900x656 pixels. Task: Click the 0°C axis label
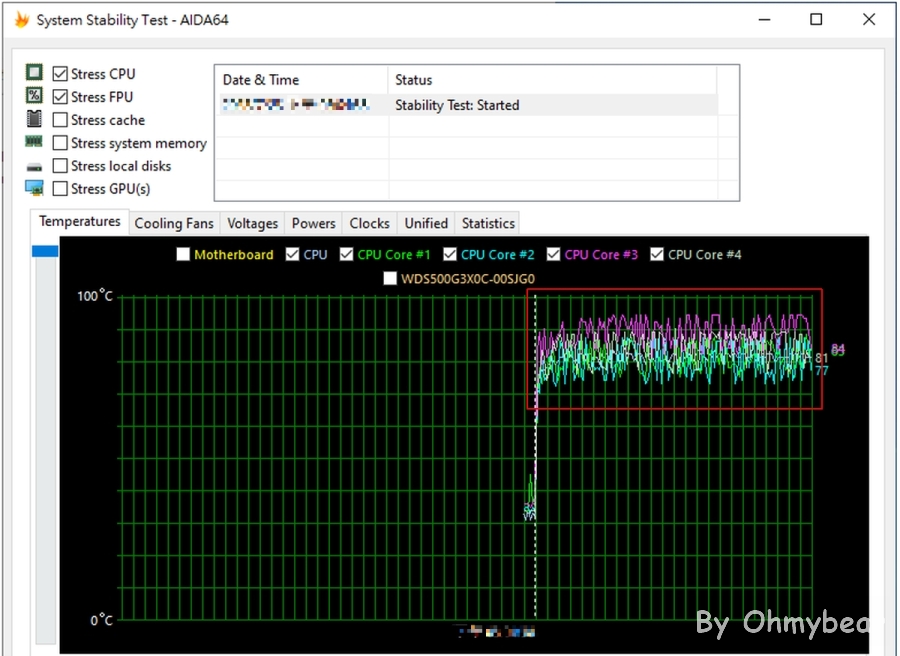click(x=102, y=620)
